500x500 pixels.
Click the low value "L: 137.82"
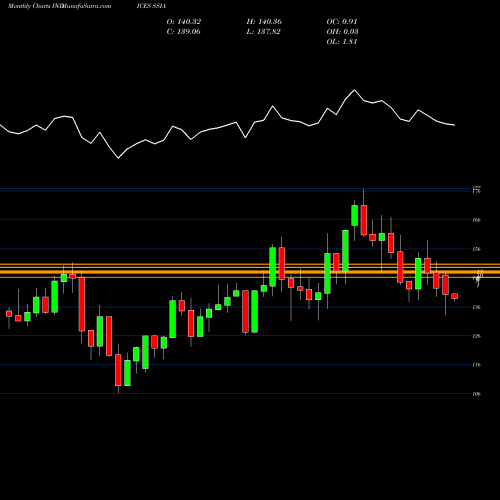(263, 32)
